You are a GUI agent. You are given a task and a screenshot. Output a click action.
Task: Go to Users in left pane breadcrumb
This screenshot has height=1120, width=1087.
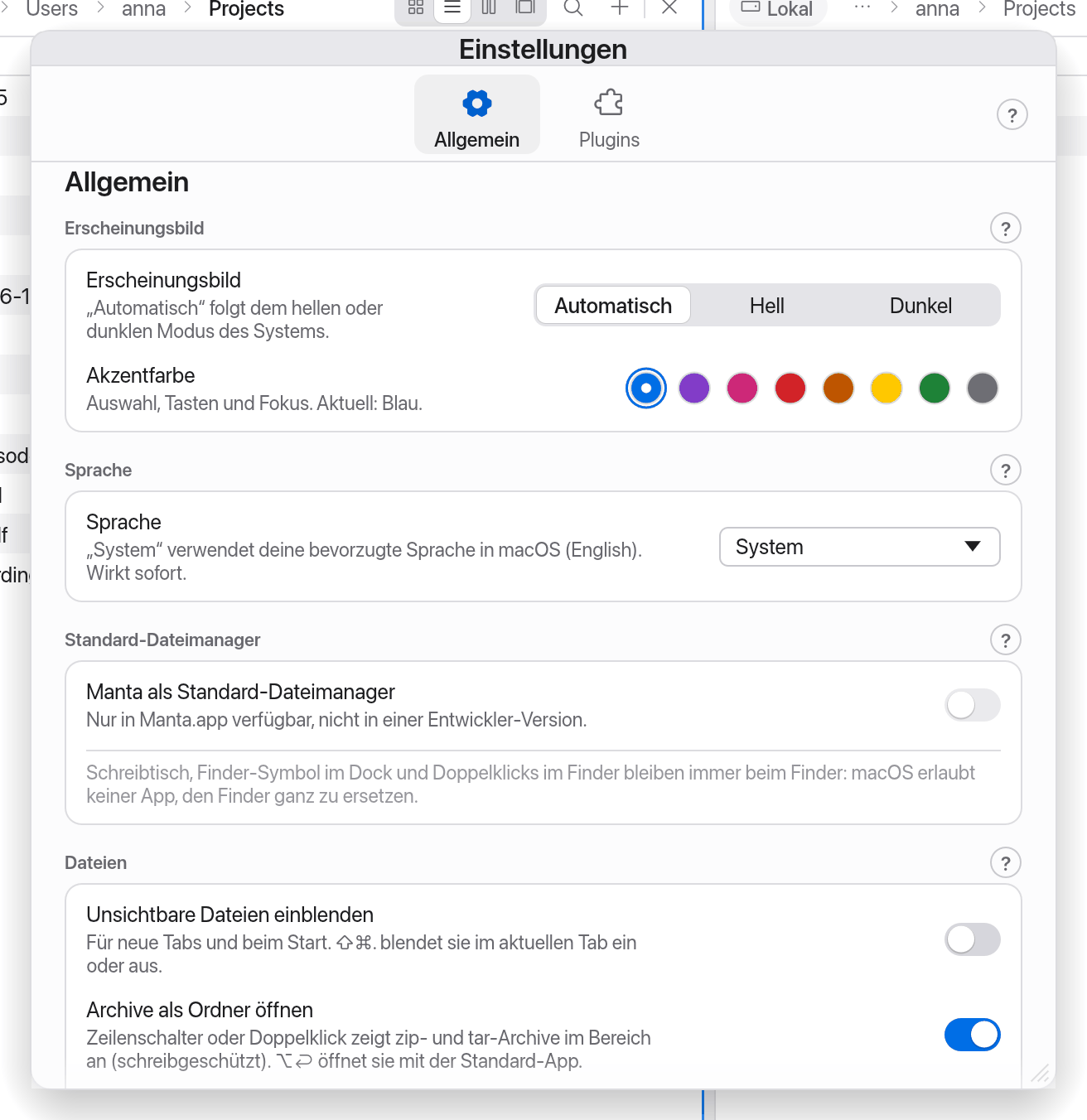[x=52, y=9]
